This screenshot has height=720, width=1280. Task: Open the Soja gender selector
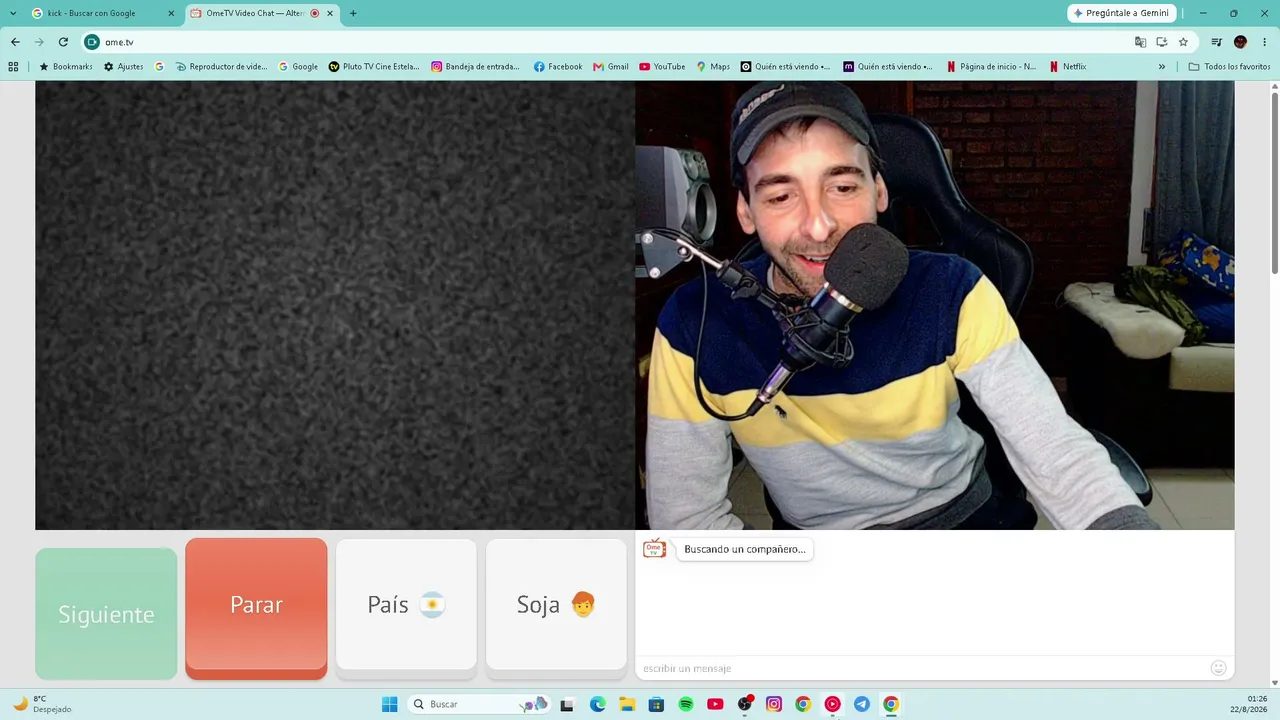(556, 604)
